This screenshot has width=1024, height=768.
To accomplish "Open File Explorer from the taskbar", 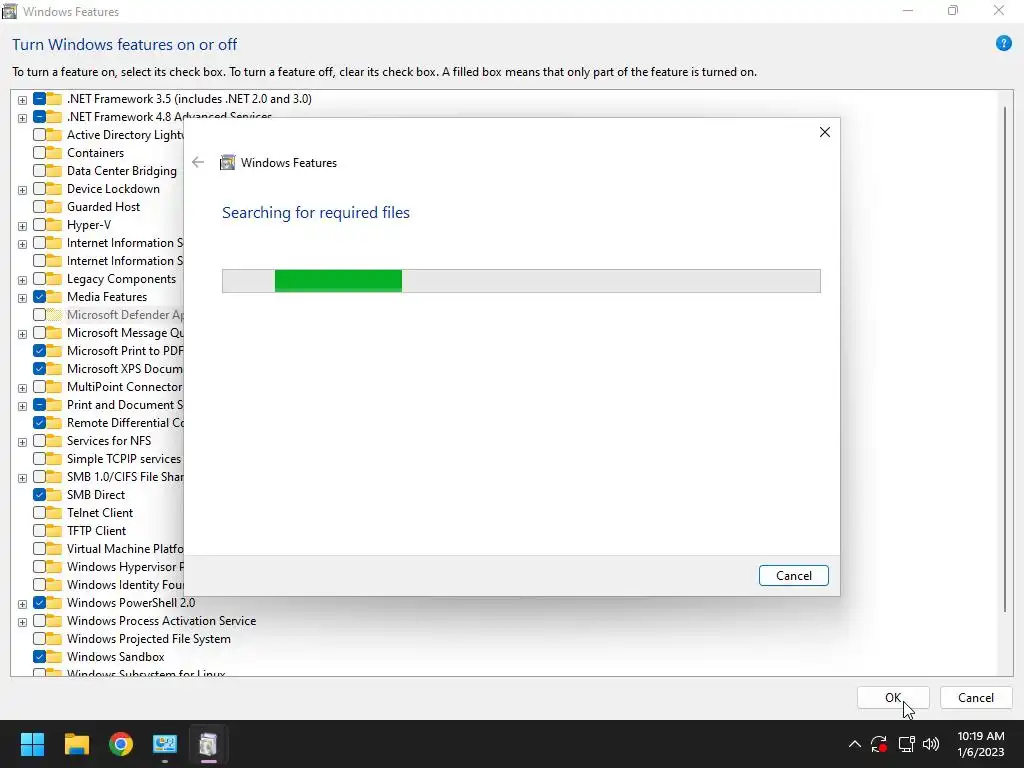I will point(76,744).
